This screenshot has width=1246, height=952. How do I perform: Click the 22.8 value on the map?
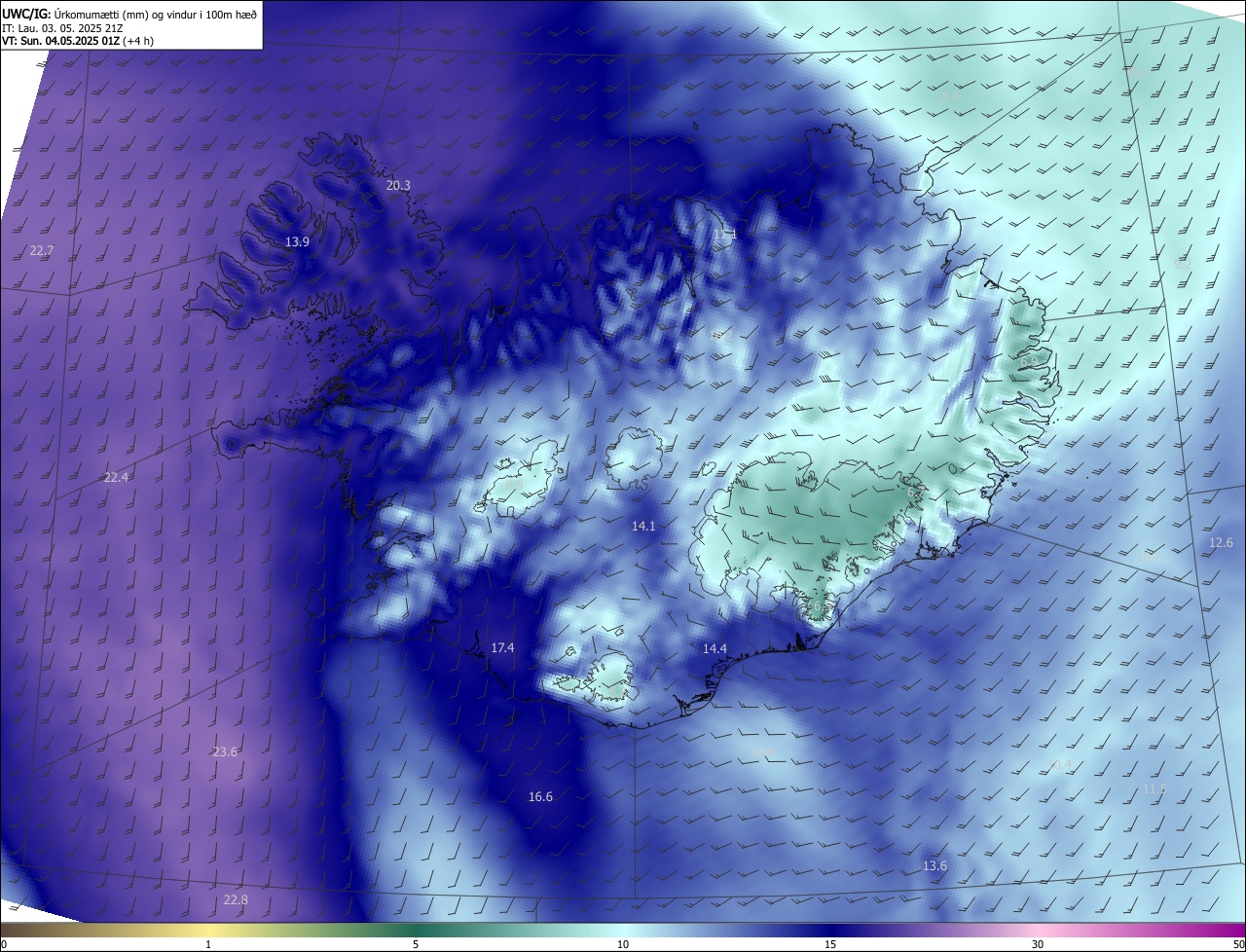tap(236, 900)
